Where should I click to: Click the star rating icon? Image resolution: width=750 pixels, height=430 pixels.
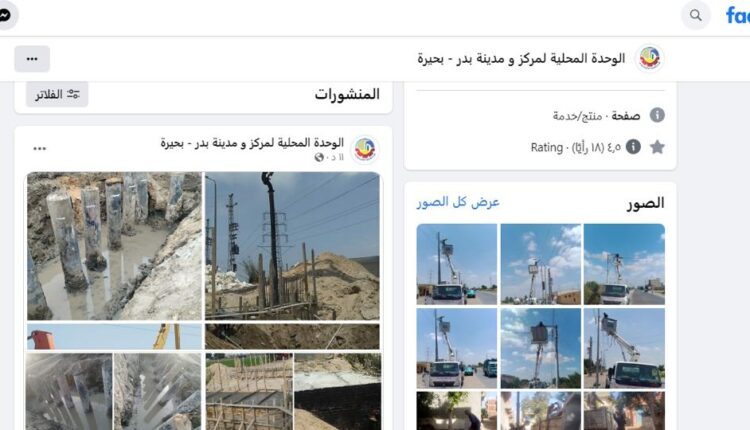click(x=657, y=147)
